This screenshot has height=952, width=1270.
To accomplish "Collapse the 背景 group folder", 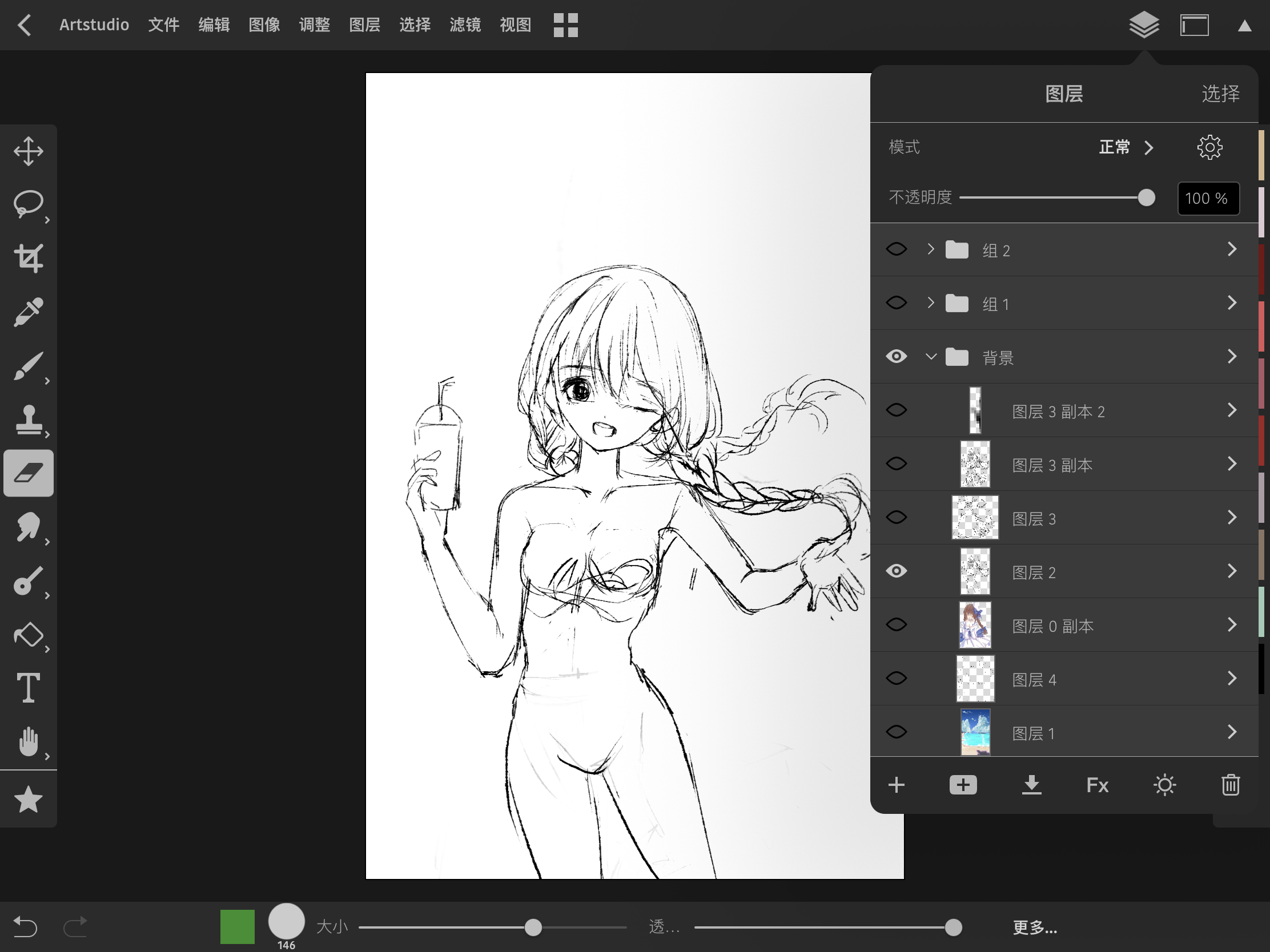I will tap(931, 357).
